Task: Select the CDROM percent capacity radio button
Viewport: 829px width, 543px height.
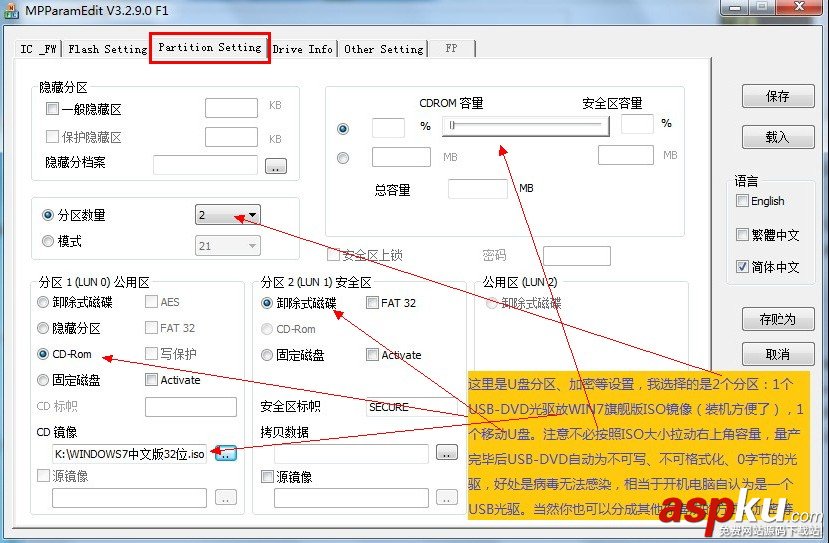Action: point(343,128)
